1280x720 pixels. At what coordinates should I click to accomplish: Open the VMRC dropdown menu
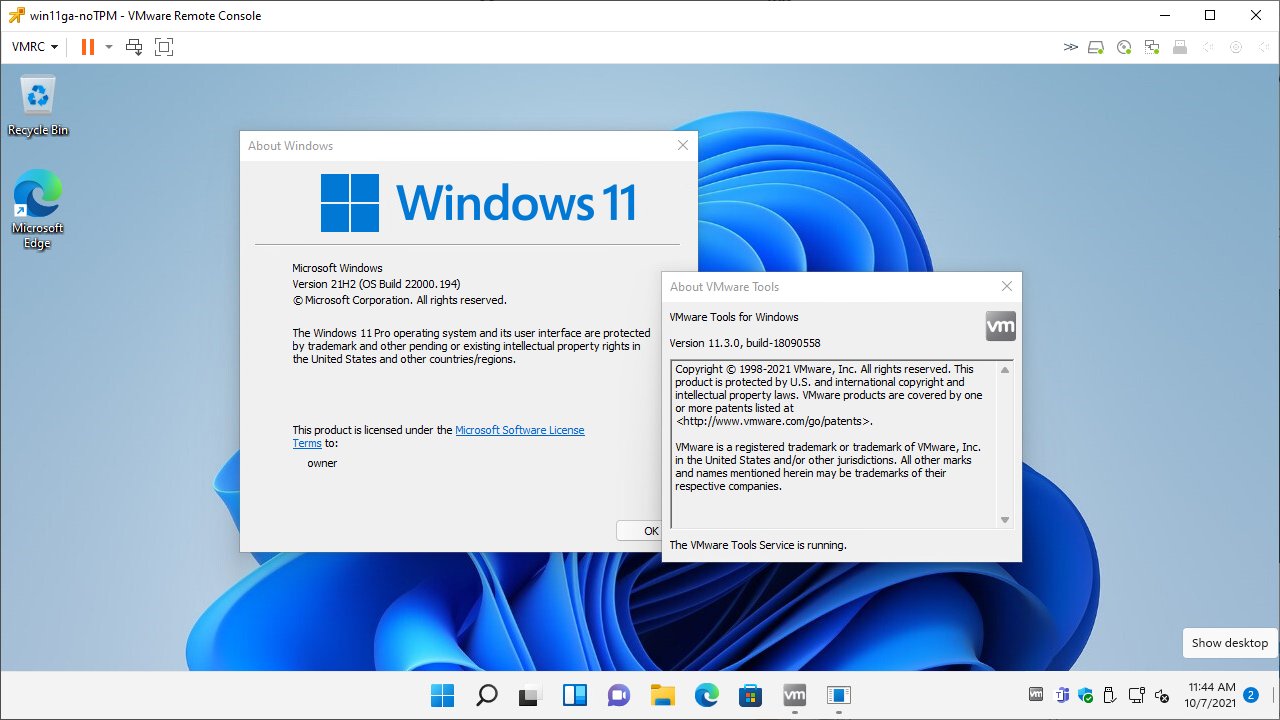[35, 46]
